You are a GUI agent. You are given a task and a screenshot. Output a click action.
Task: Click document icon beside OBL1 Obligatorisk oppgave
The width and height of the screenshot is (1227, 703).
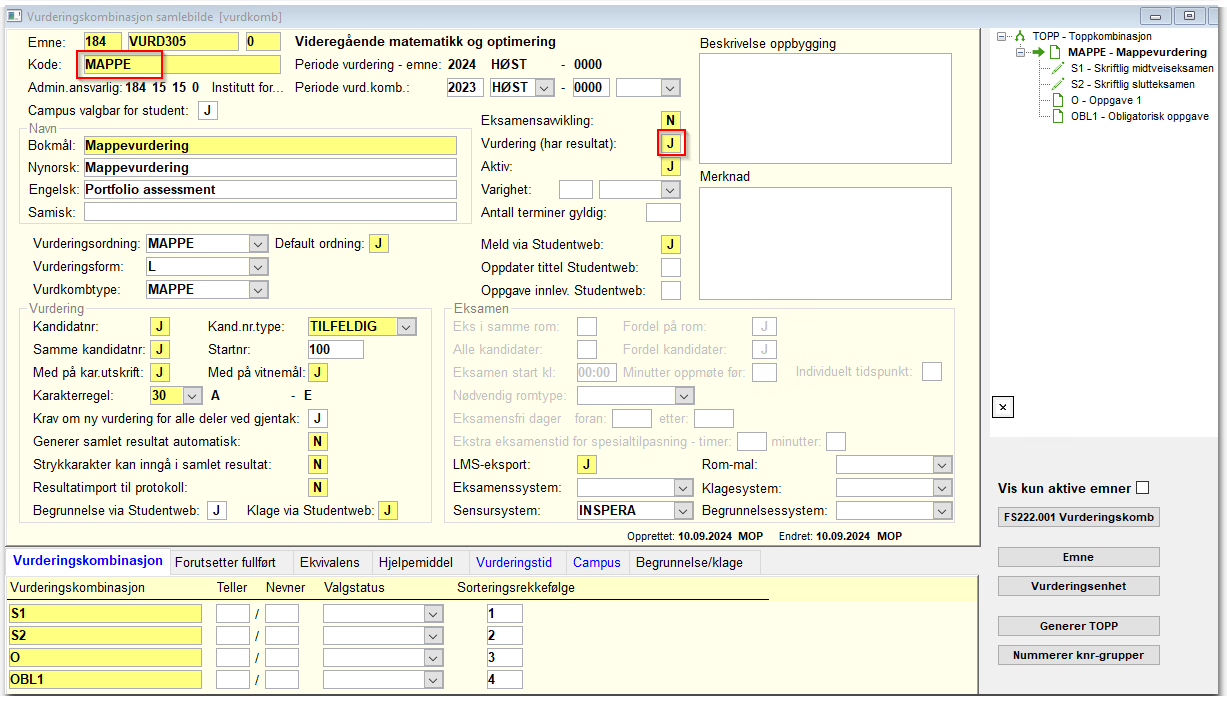1059,116
